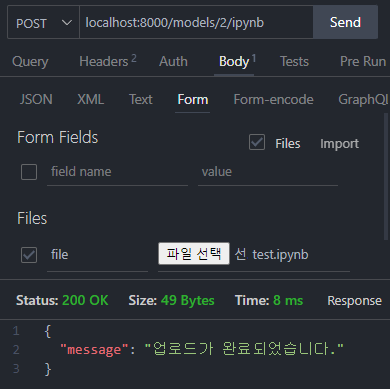Choose Text body type
The width and height of the screenshot is (390, 389).
coord(141,99)
